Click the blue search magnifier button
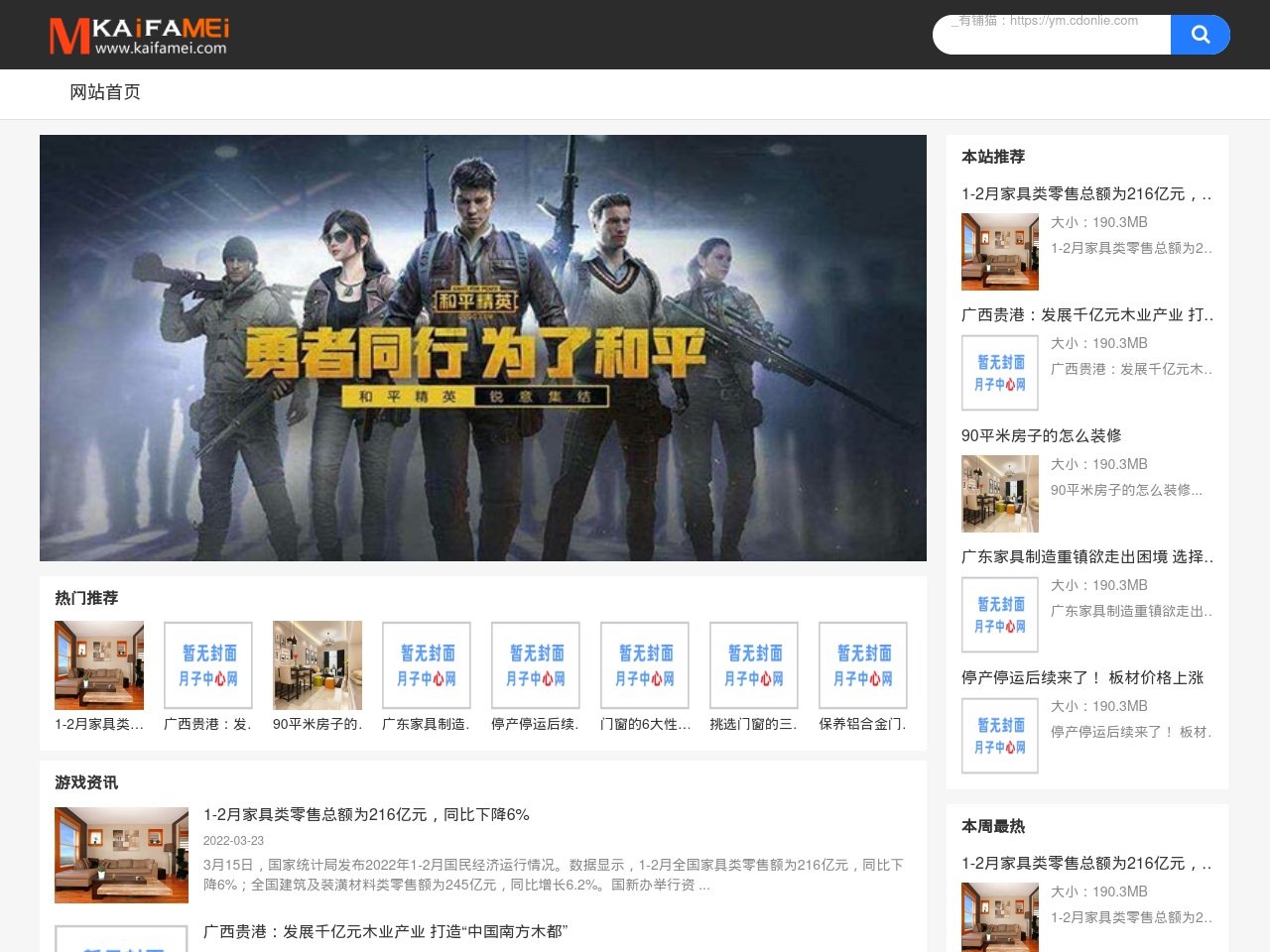 pyautogui.click(x=1201, y=35)
